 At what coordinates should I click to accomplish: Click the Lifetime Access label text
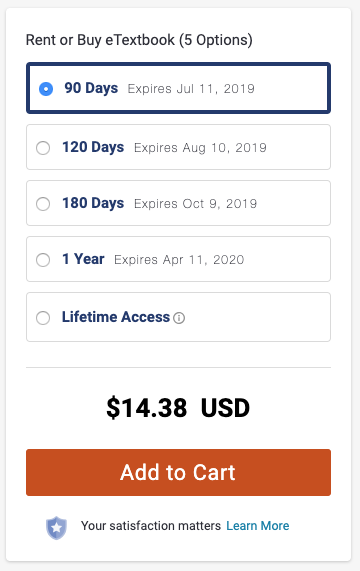[116, 317]
